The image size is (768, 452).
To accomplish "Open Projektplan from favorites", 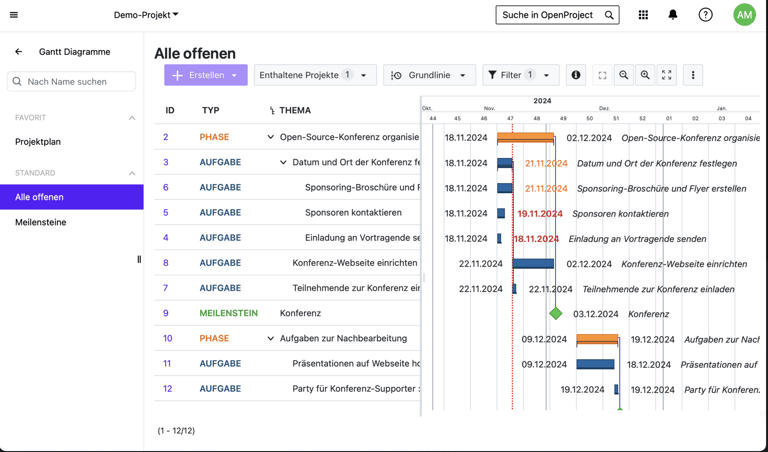I will coord(38,142).
